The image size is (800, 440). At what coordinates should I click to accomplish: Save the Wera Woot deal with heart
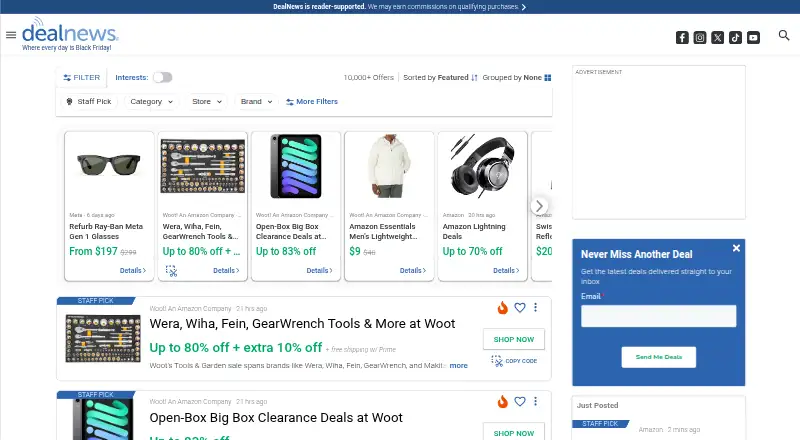click(520, 308)
